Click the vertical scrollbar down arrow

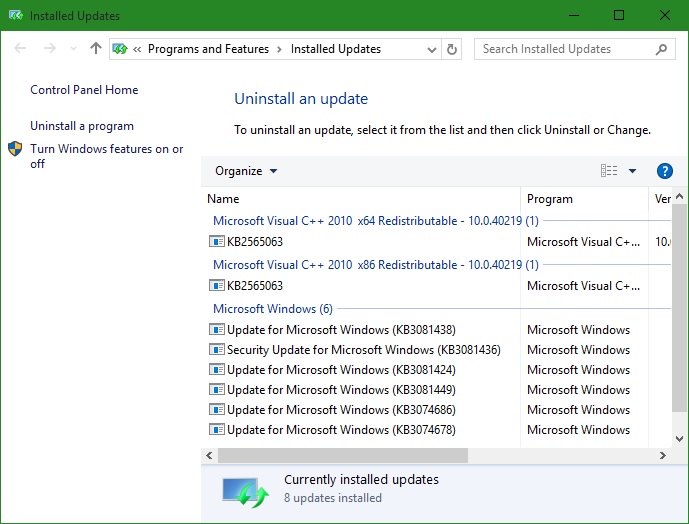[679, 439]
